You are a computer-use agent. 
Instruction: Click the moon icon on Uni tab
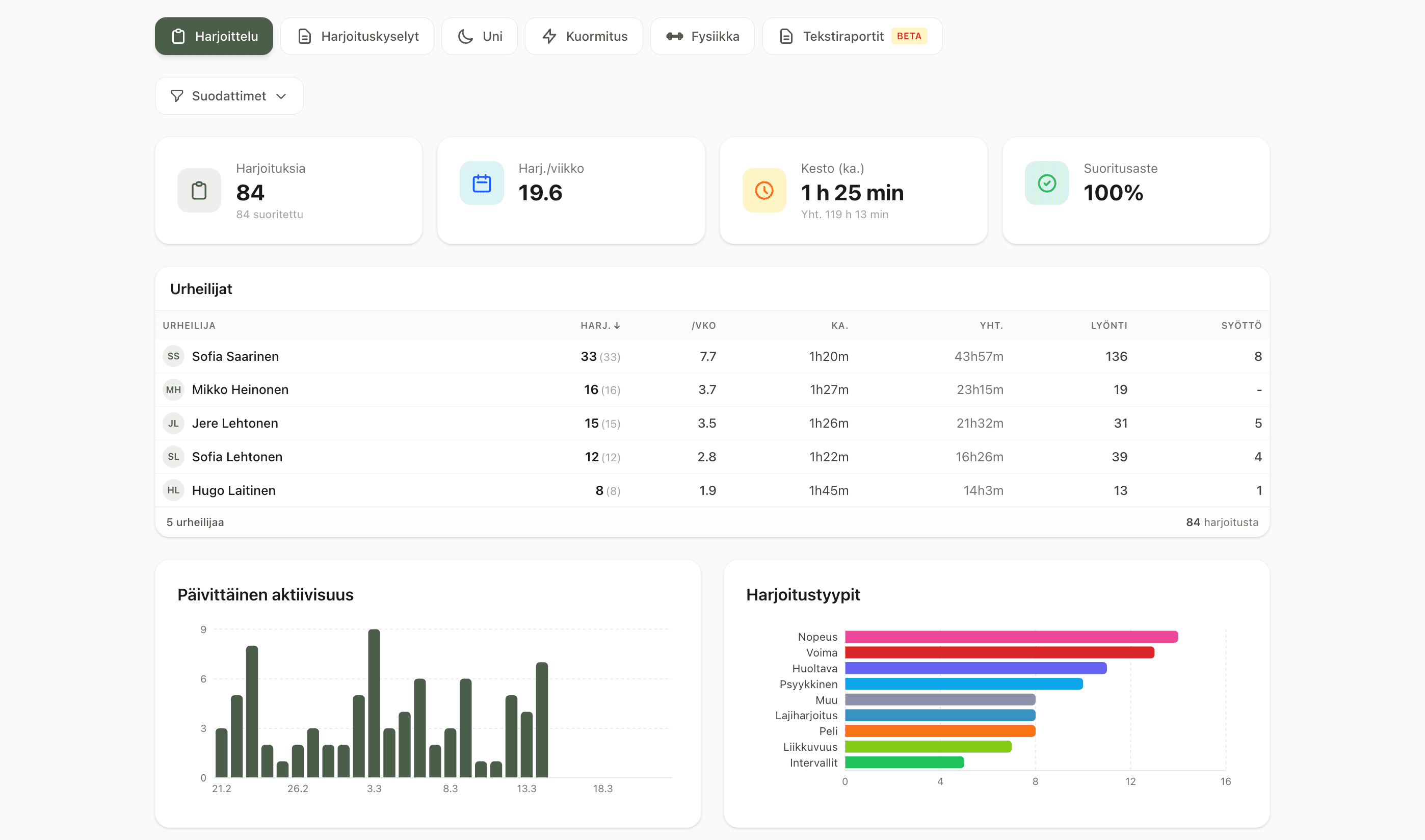click(x=465, y=36)
